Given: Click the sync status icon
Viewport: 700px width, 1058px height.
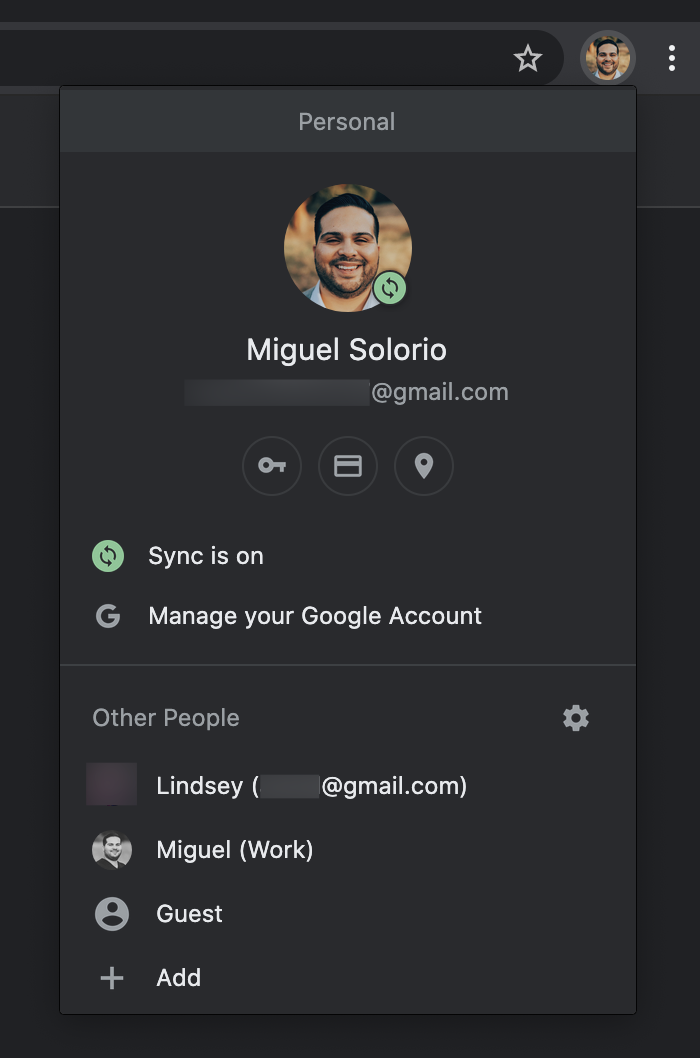Looking at the screenshot, I should [x=108, y=556].
